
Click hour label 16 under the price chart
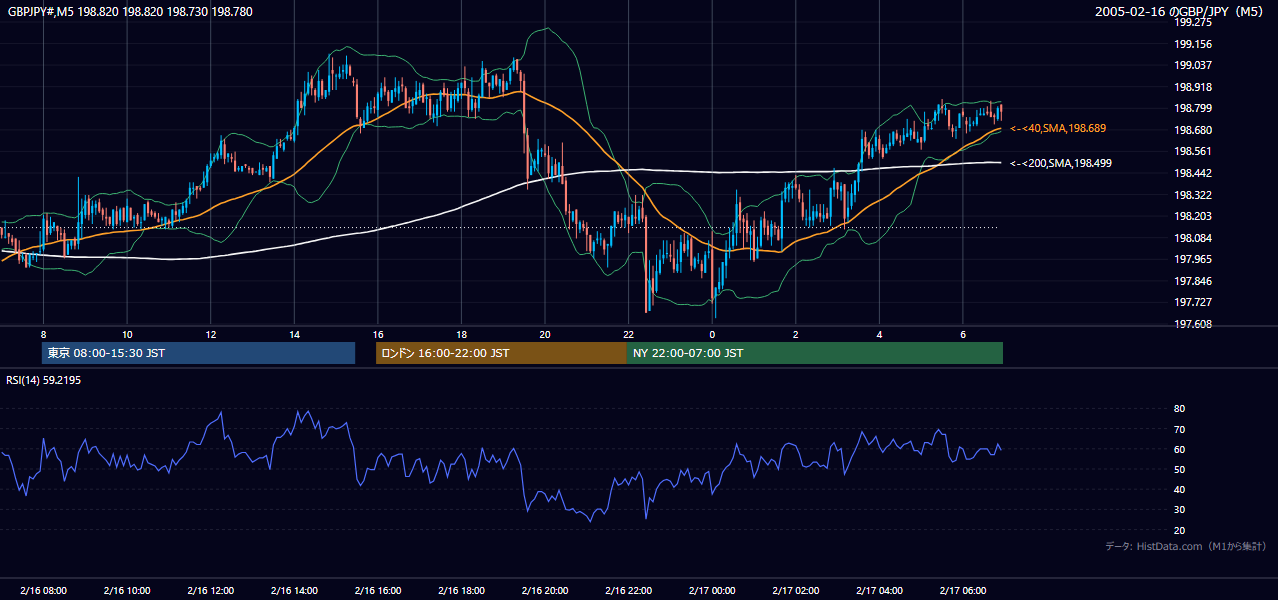[377, 334]
